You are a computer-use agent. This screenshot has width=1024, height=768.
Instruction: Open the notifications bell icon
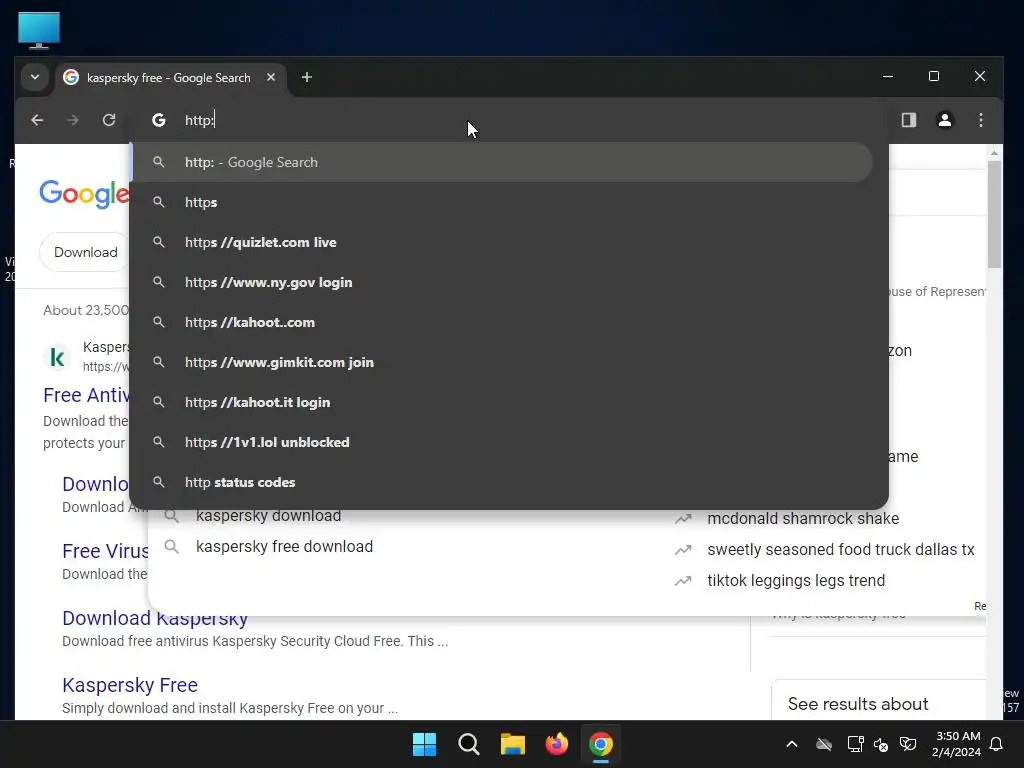pos(997,744)
